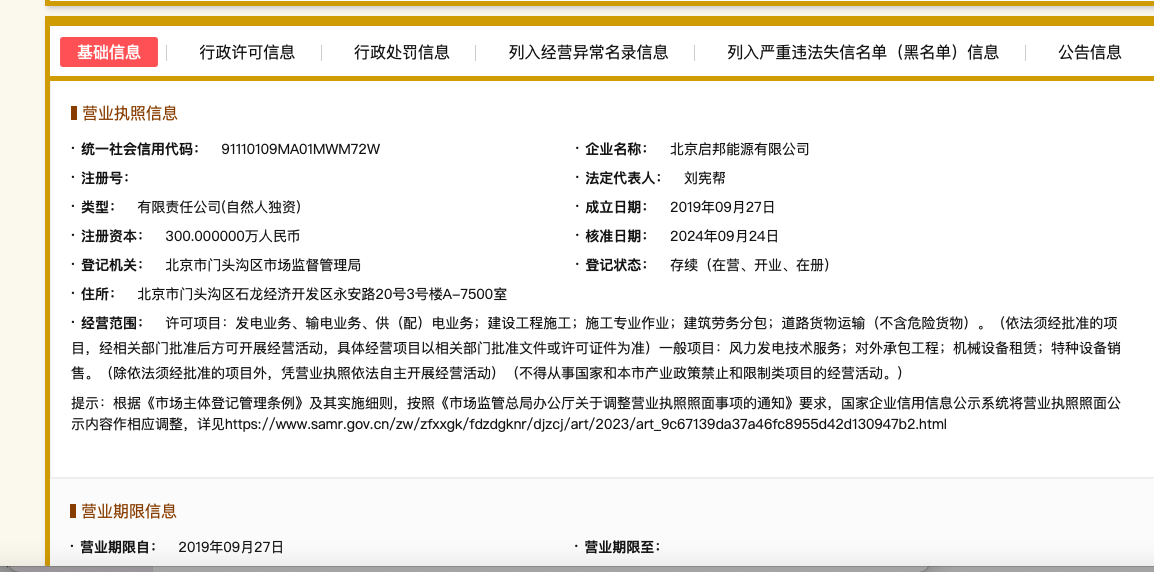Open 列入严重违法失信名单(黑名单)信息 tab

click(x=863, y=52)
